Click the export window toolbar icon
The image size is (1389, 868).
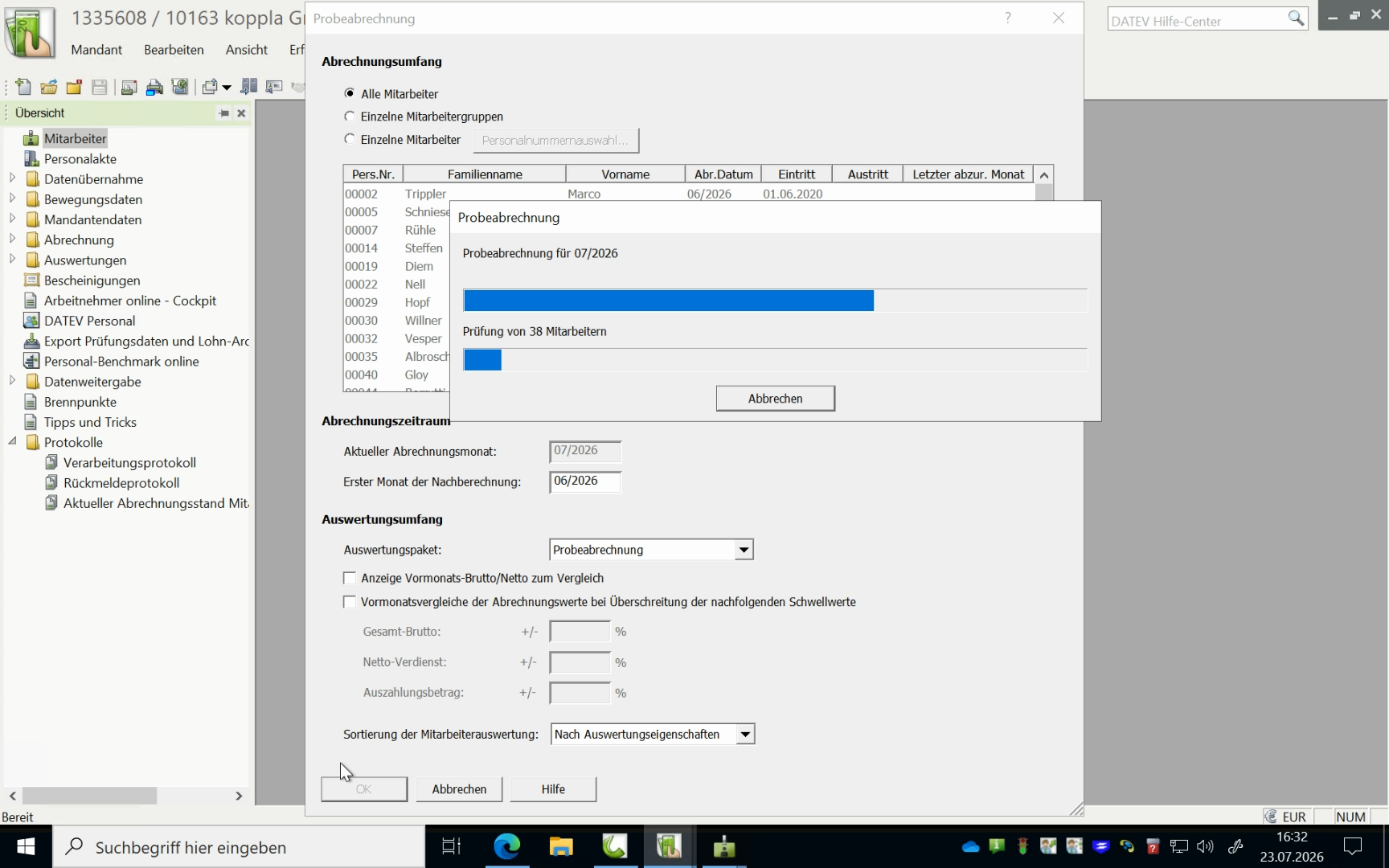tap(211, 87)
